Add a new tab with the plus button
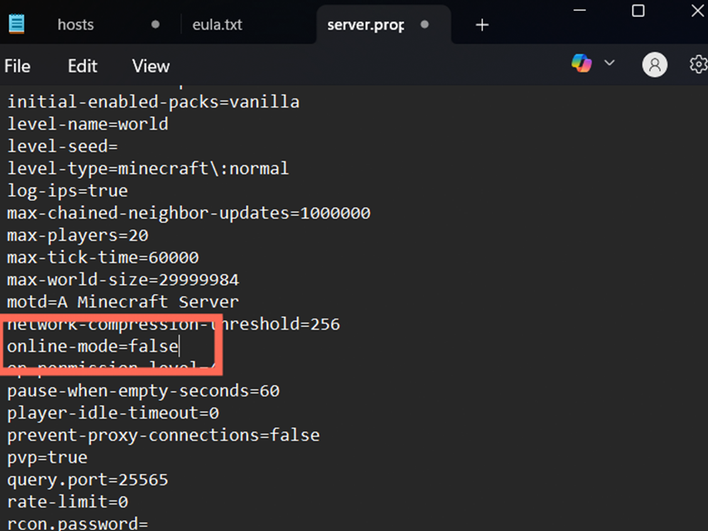The image size is (708, 531). [482, 25]
